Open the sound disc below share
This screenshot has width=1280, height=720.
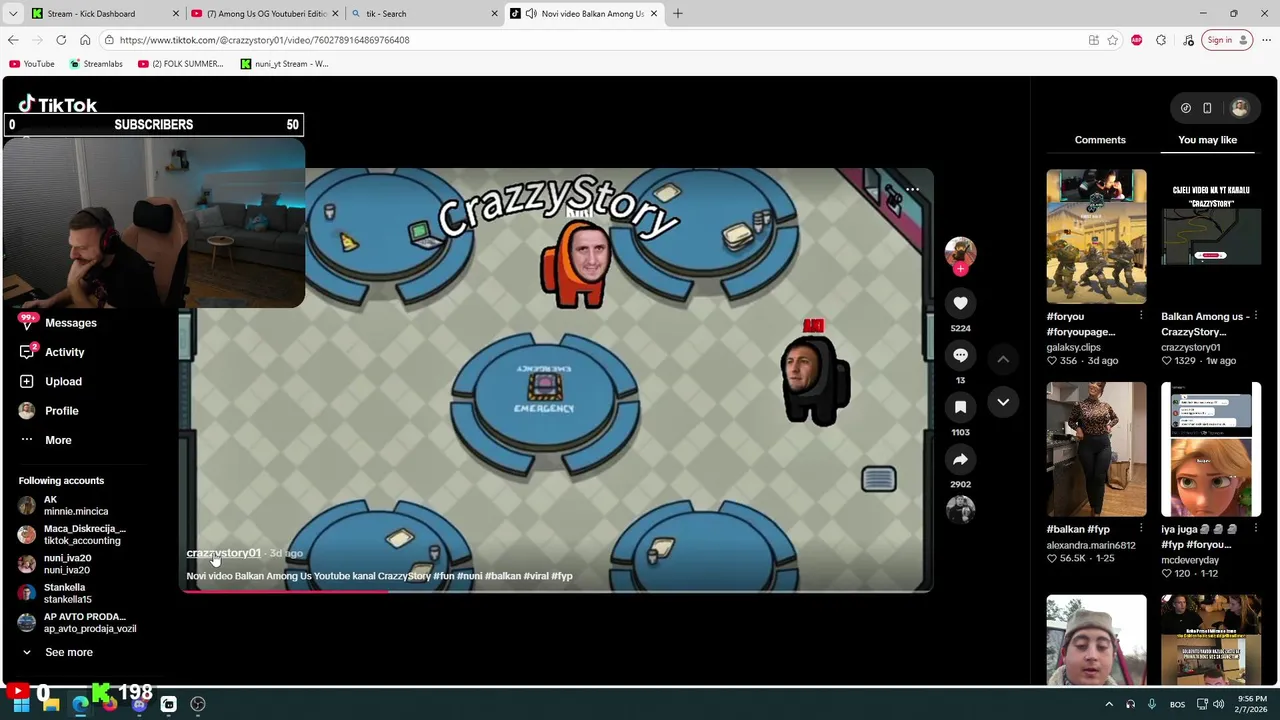coord(960,510)
